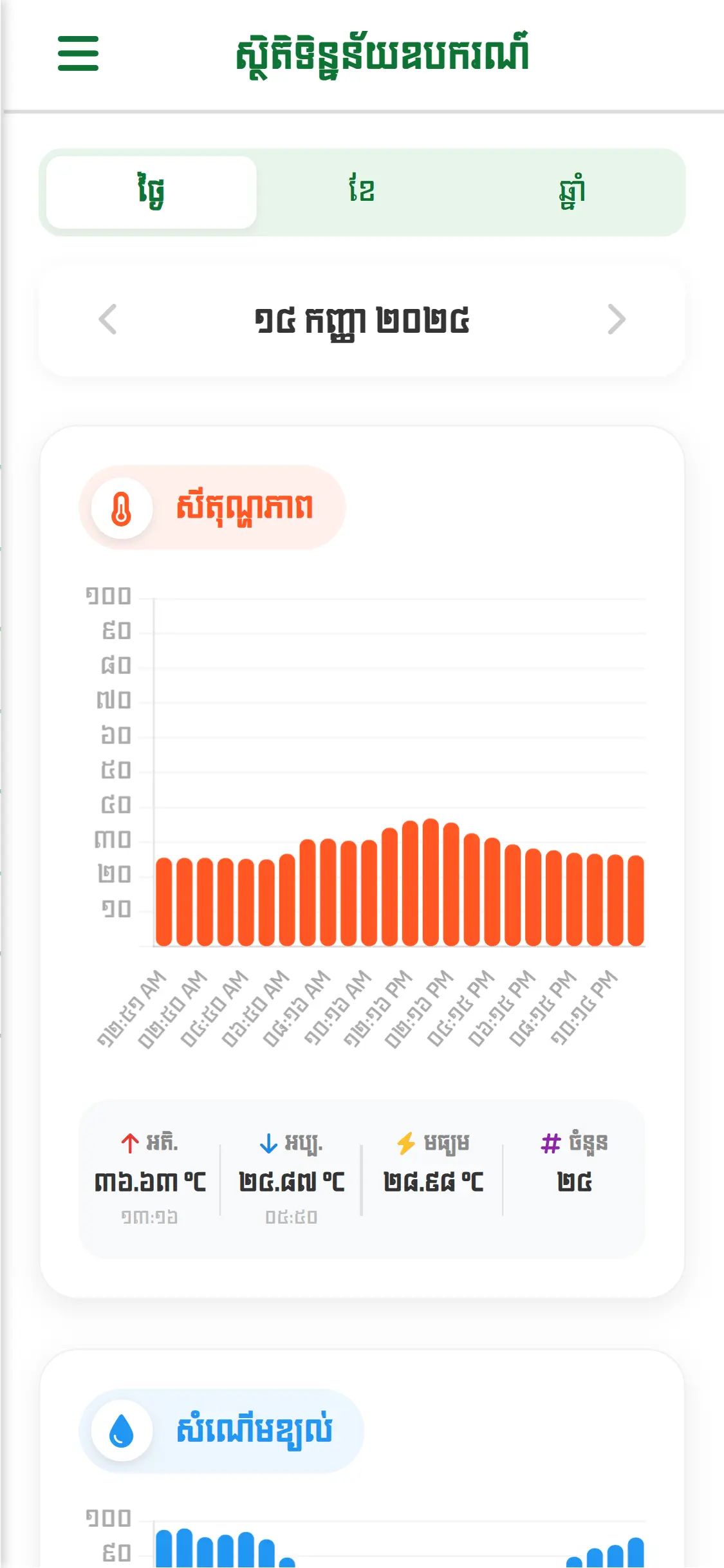
Task: Click the yellow lightning average icon
Action: click(406, 1143)
